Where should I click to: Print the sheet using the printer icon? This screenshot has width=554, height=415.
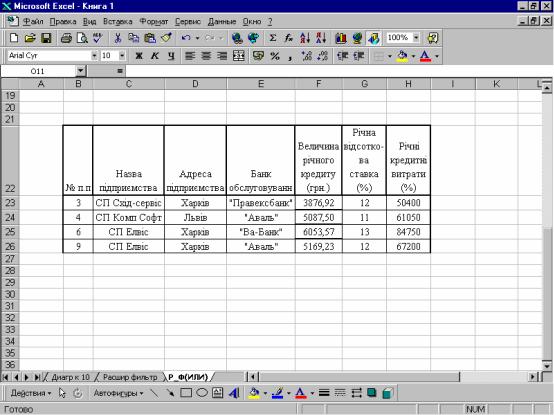tap(66, 38)
